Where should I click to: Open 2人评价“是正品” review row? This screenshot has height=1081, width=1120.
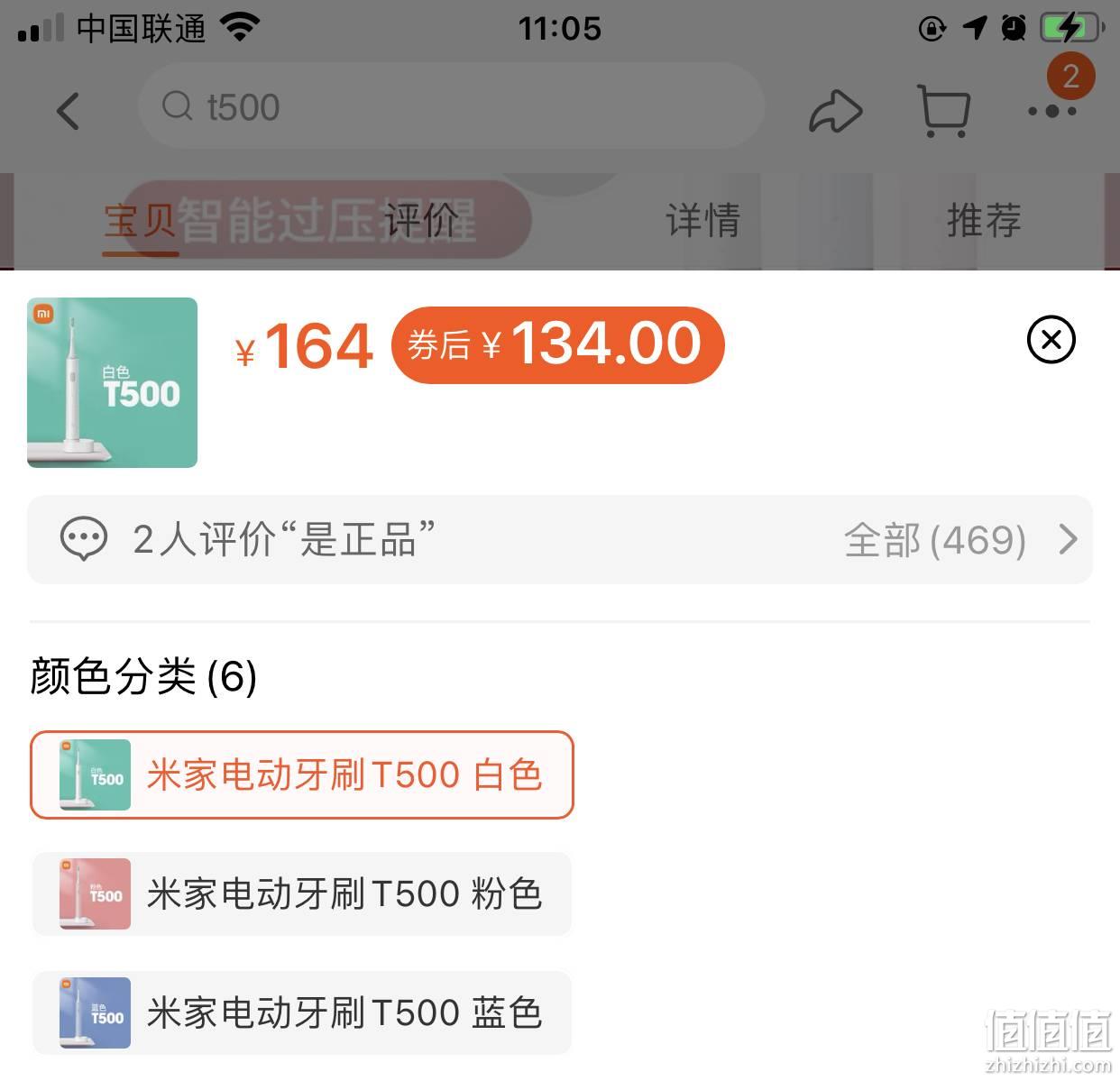pyautogui.click(x=560, y=539)
